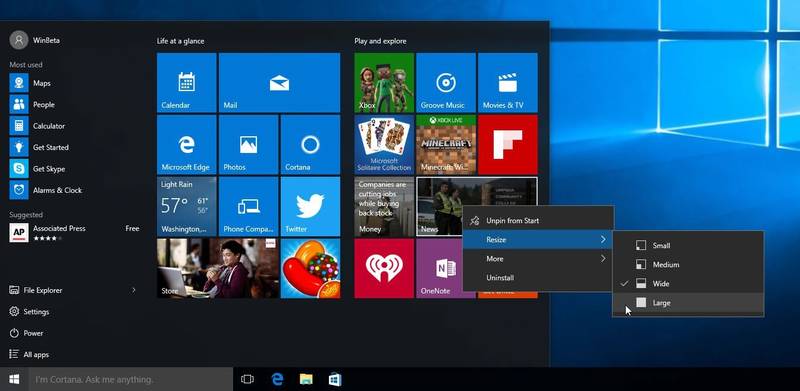Open suggested Associated Press app
The image size is (800, 391).
[74, 233]
